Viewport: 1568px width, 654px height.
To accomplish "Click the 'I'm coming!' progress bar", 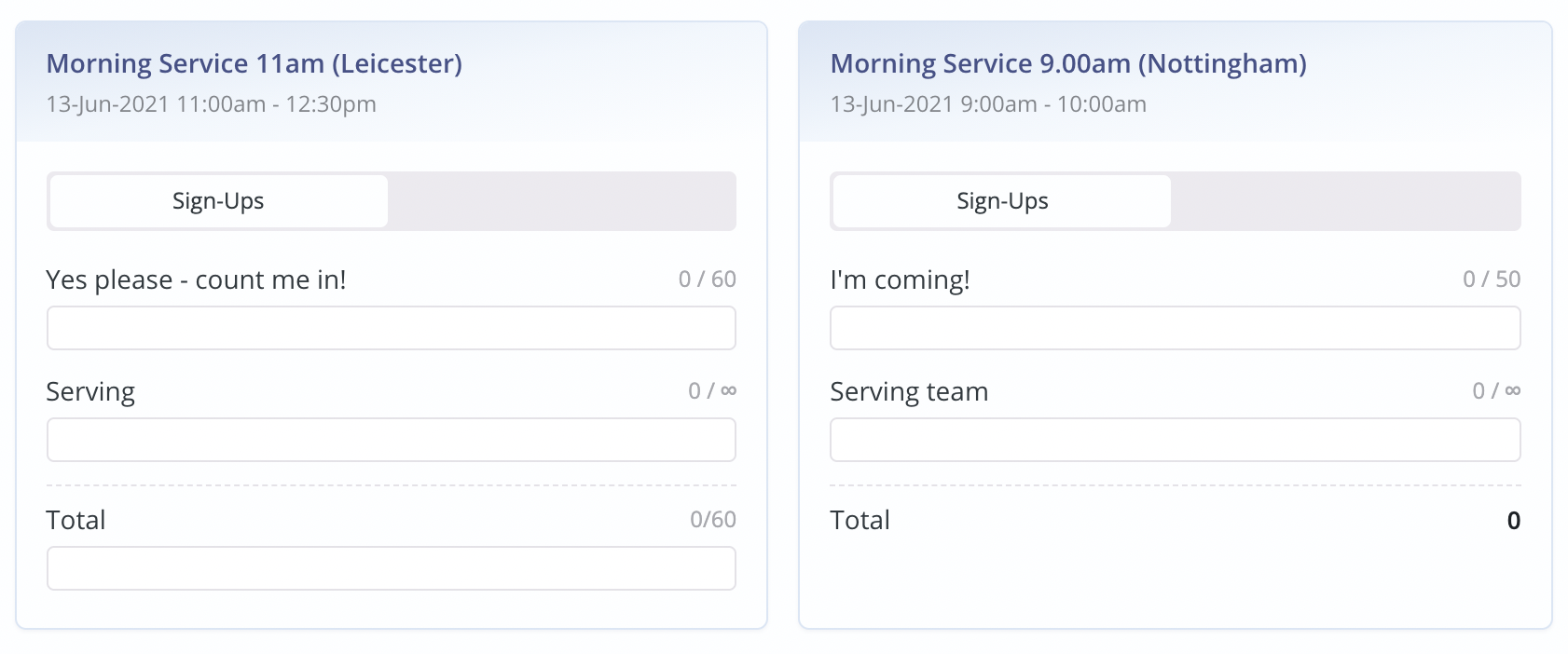I will tap(1175, 328).
